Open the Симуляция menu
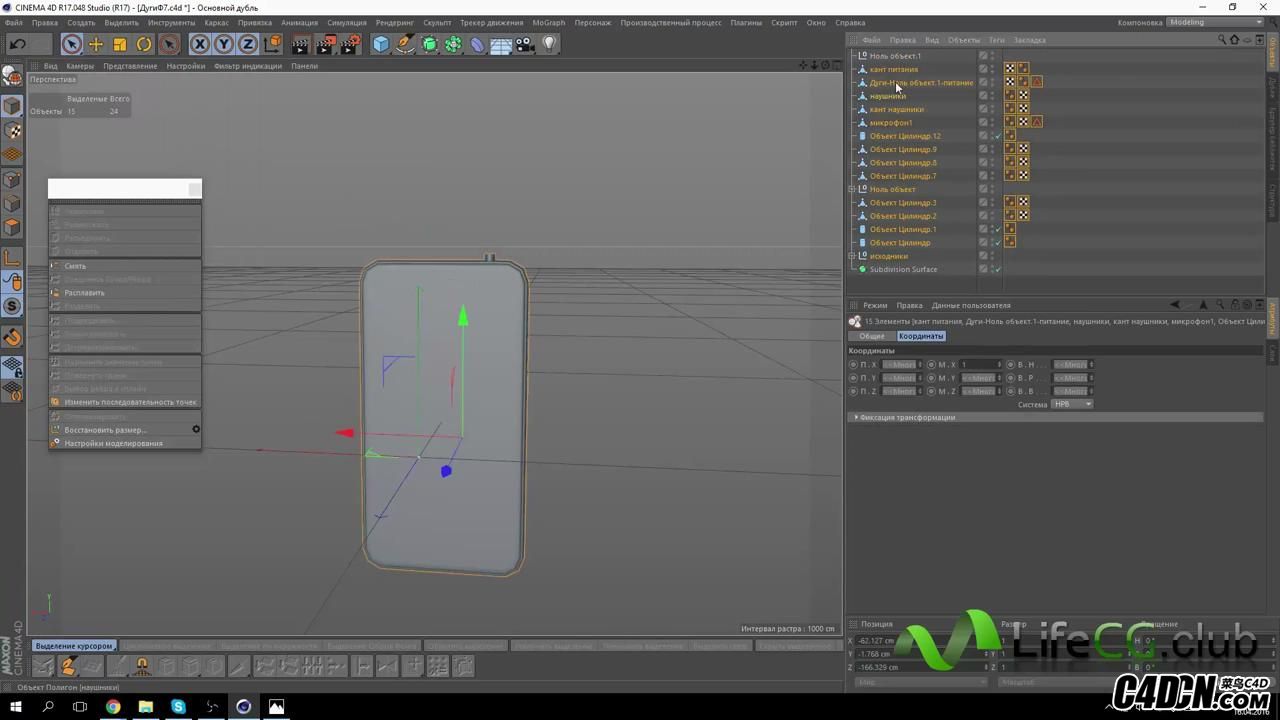Viewport: 1280px width, 720px height. [x=346, y=22]
